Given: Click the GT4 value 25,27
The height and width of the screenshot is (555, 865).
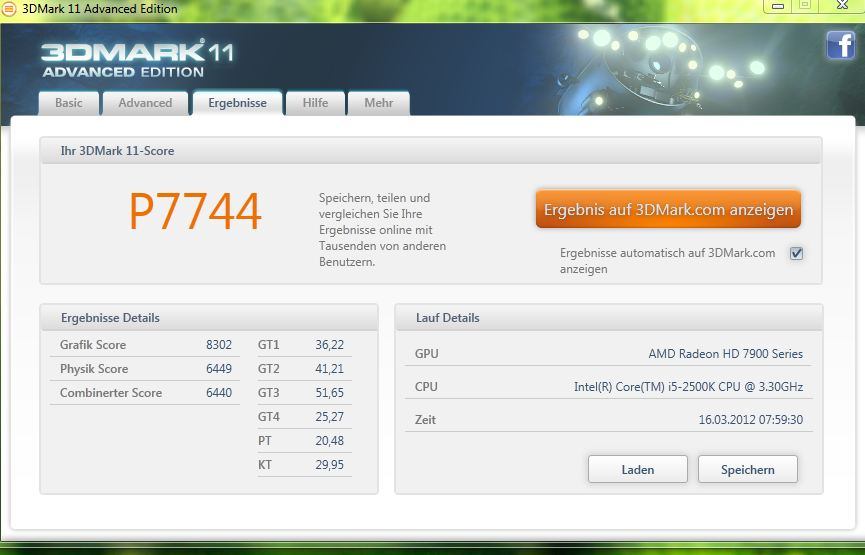Looking at the screenshot, I should [x=329, y=417].
